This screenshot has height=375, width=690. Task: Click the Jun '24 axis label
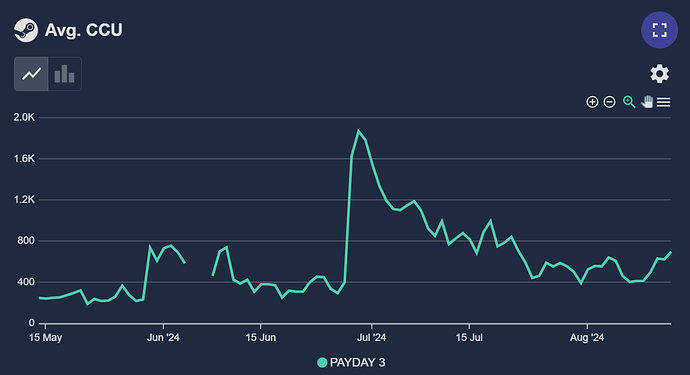[x=163, y=338]
